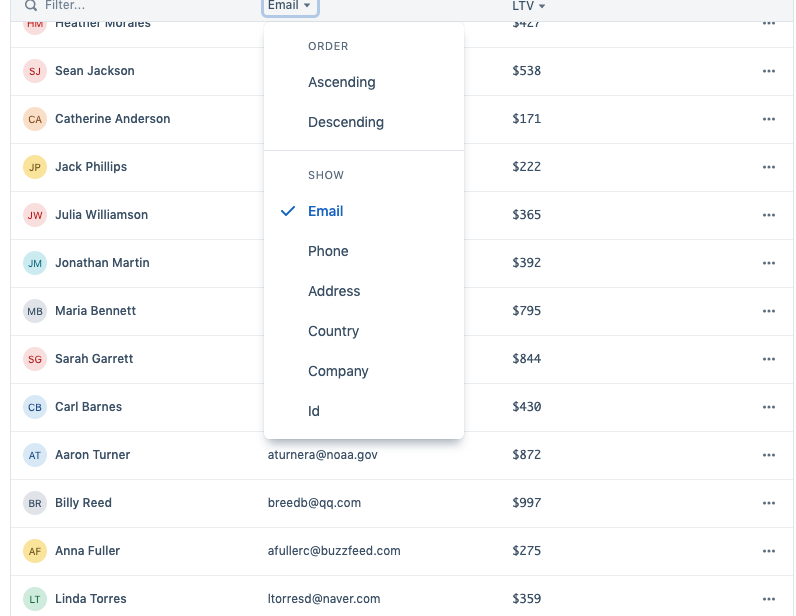The height and width of the screenshot is (616, 796).
Task: Open more options for Anna Fuller
Action: pyautogui.click(x=769, y=551)
